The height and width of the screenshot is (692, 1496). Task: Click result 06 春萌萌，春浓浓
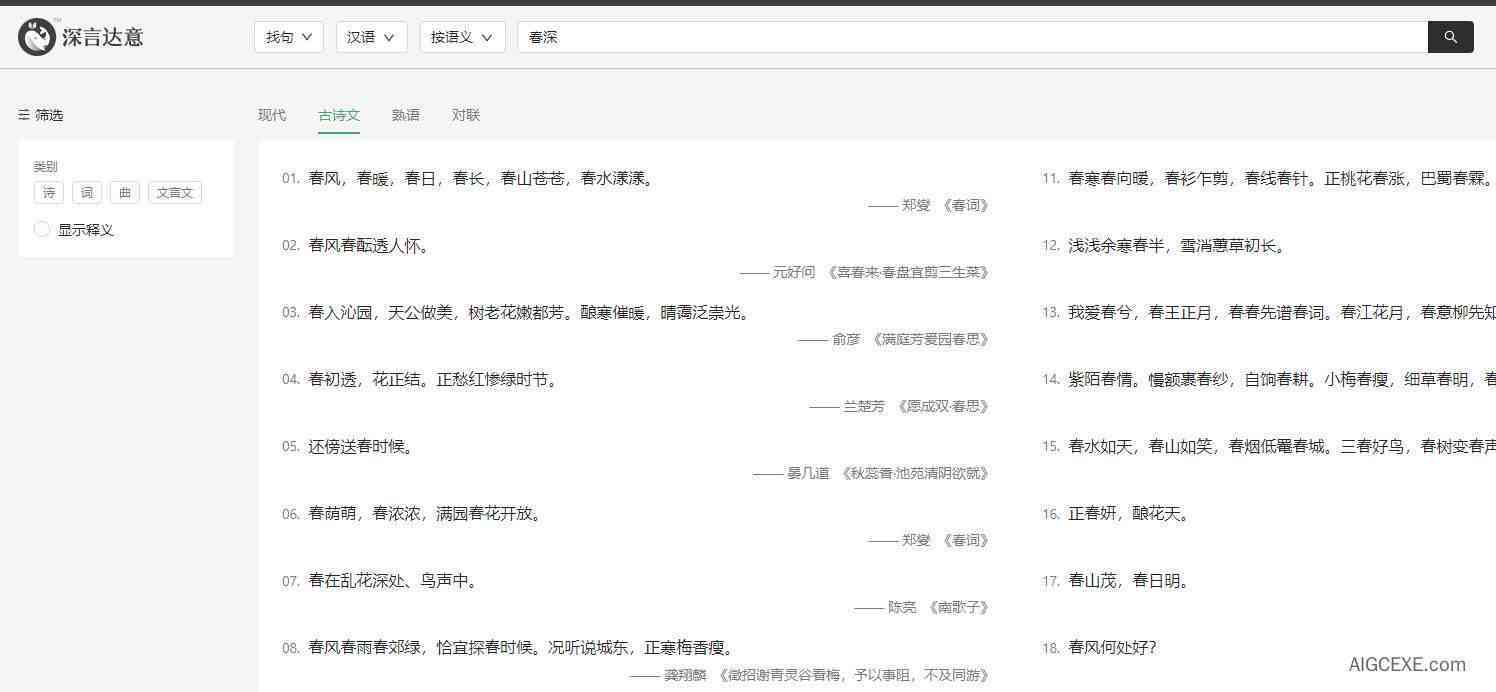[425, 514]
